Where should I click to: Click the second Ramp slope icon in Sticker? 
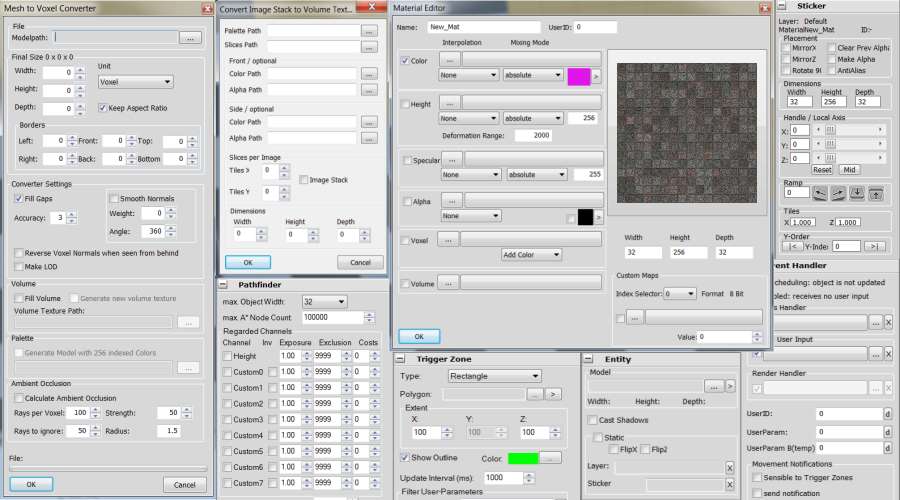[x=838, y=193]
